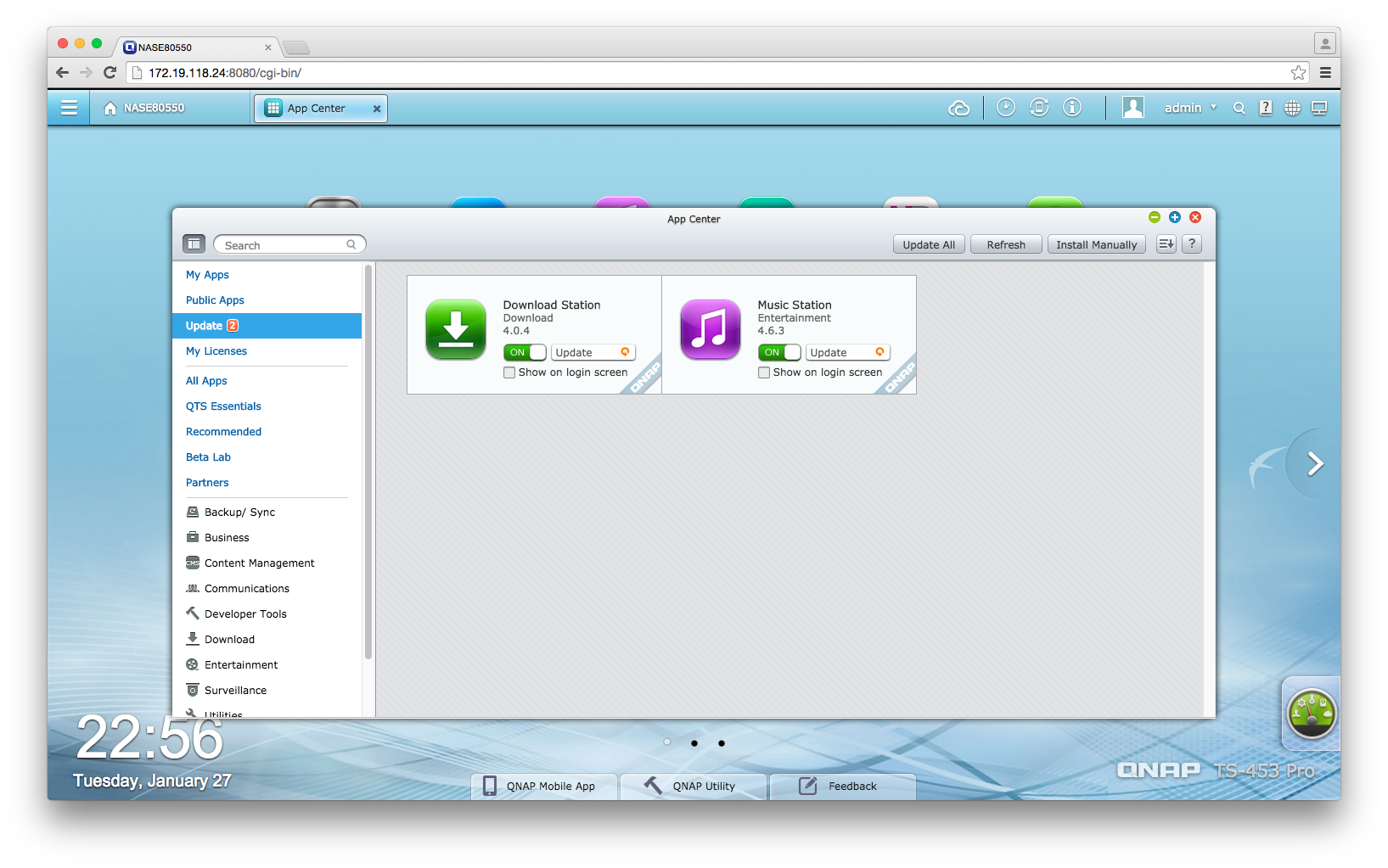Open the QTS main menu hamburger icon

[69, 108]
